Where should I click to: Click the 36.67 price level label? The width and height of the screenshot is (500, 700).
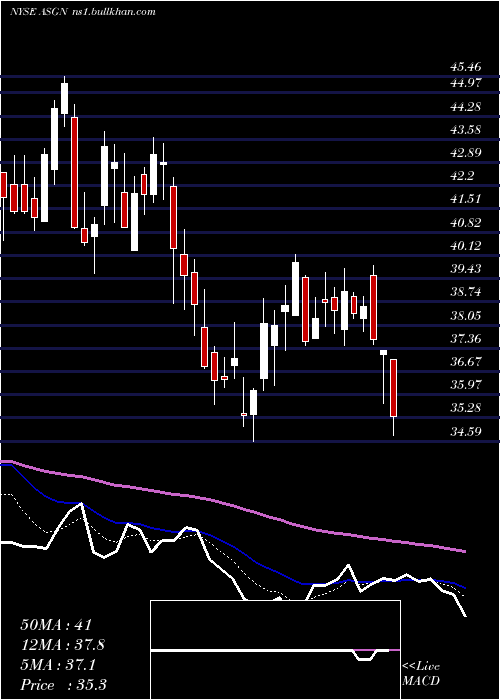466,361
